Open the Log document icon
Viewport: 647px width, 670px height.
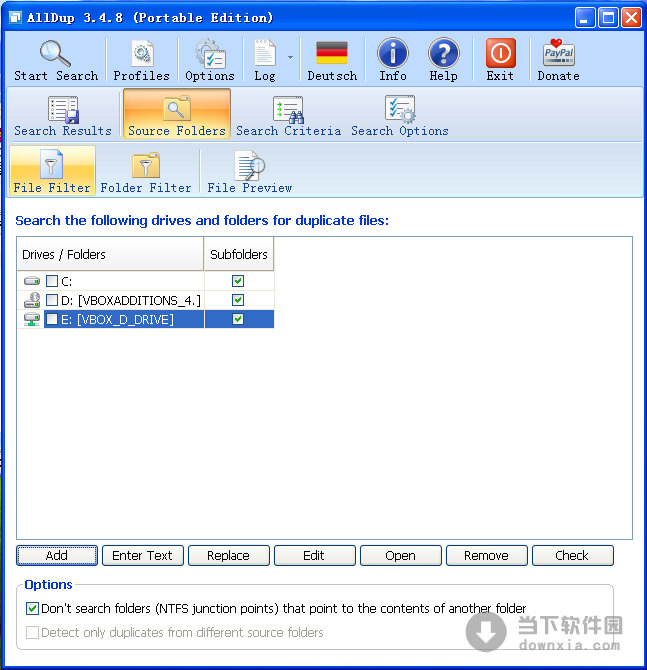pos(265,53)
